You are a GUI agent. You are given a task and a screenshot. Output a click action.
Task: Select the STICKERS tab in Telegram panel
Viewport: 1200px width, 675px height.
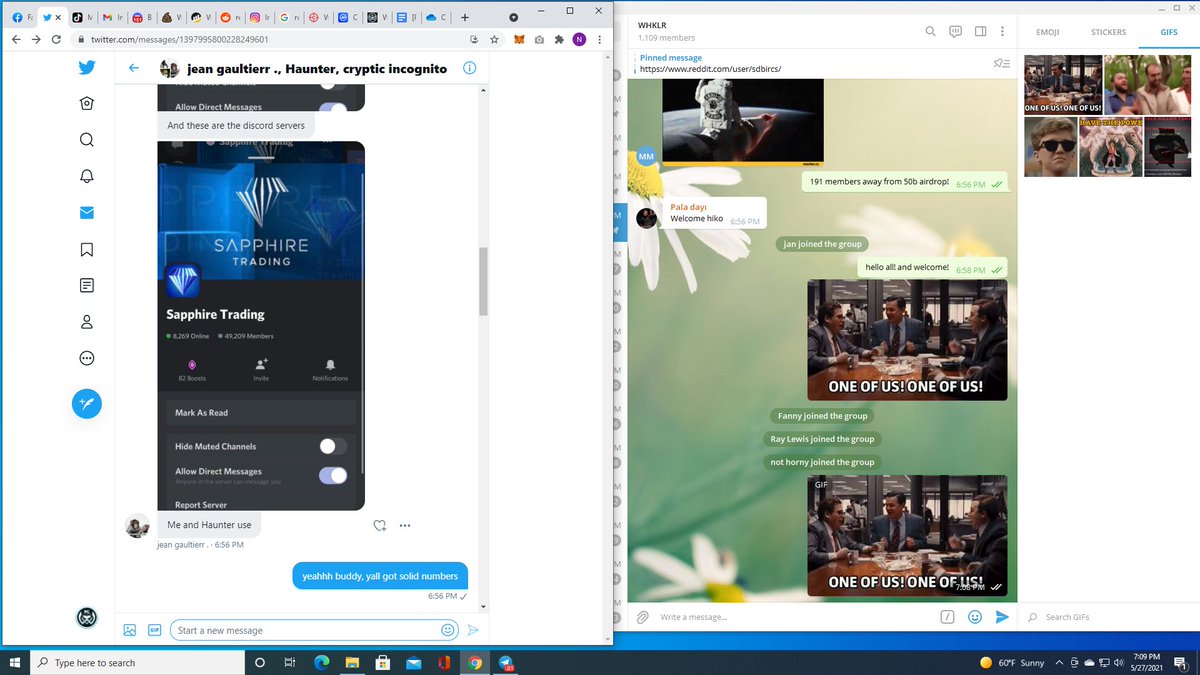click(1108, 32)
